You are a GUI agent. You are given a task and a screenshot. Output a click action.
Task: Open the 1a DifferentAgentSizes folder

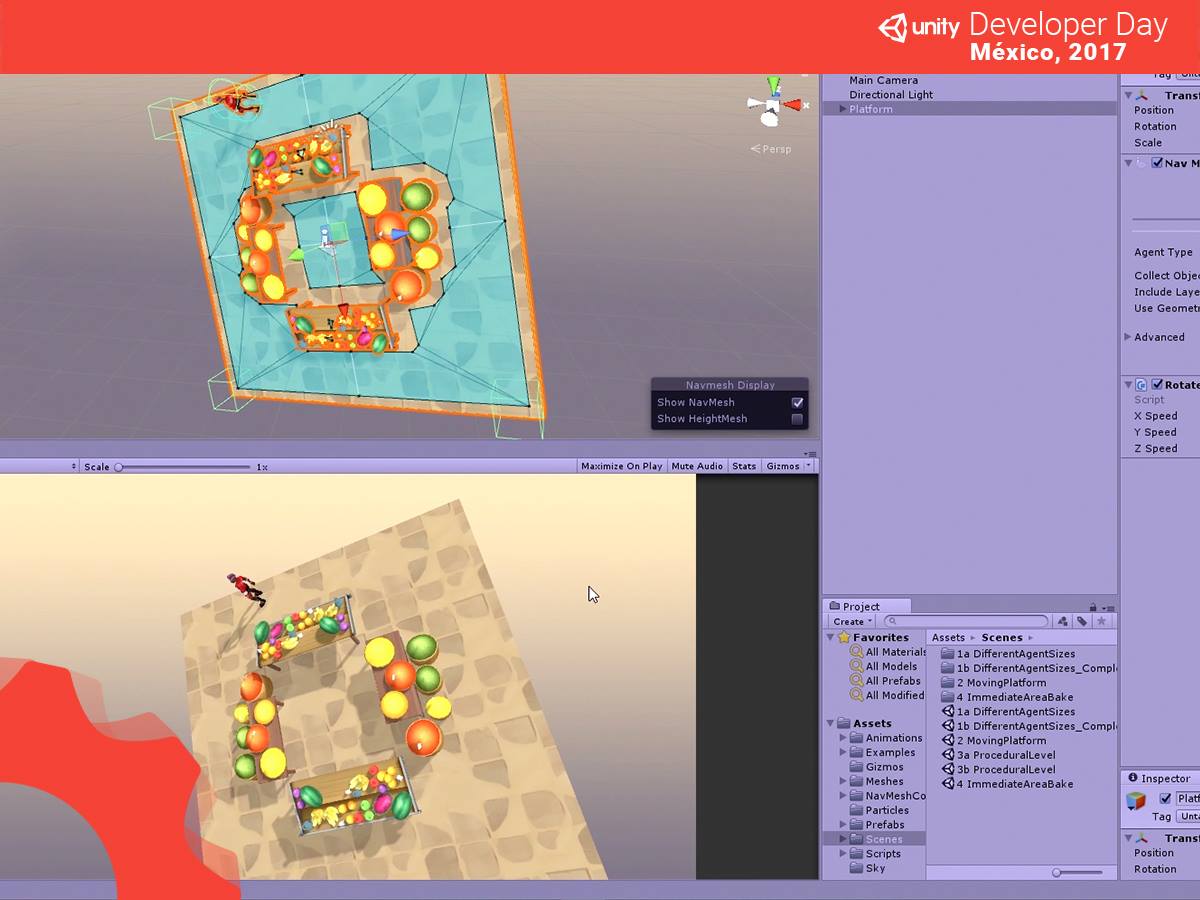coord(1008,654)
